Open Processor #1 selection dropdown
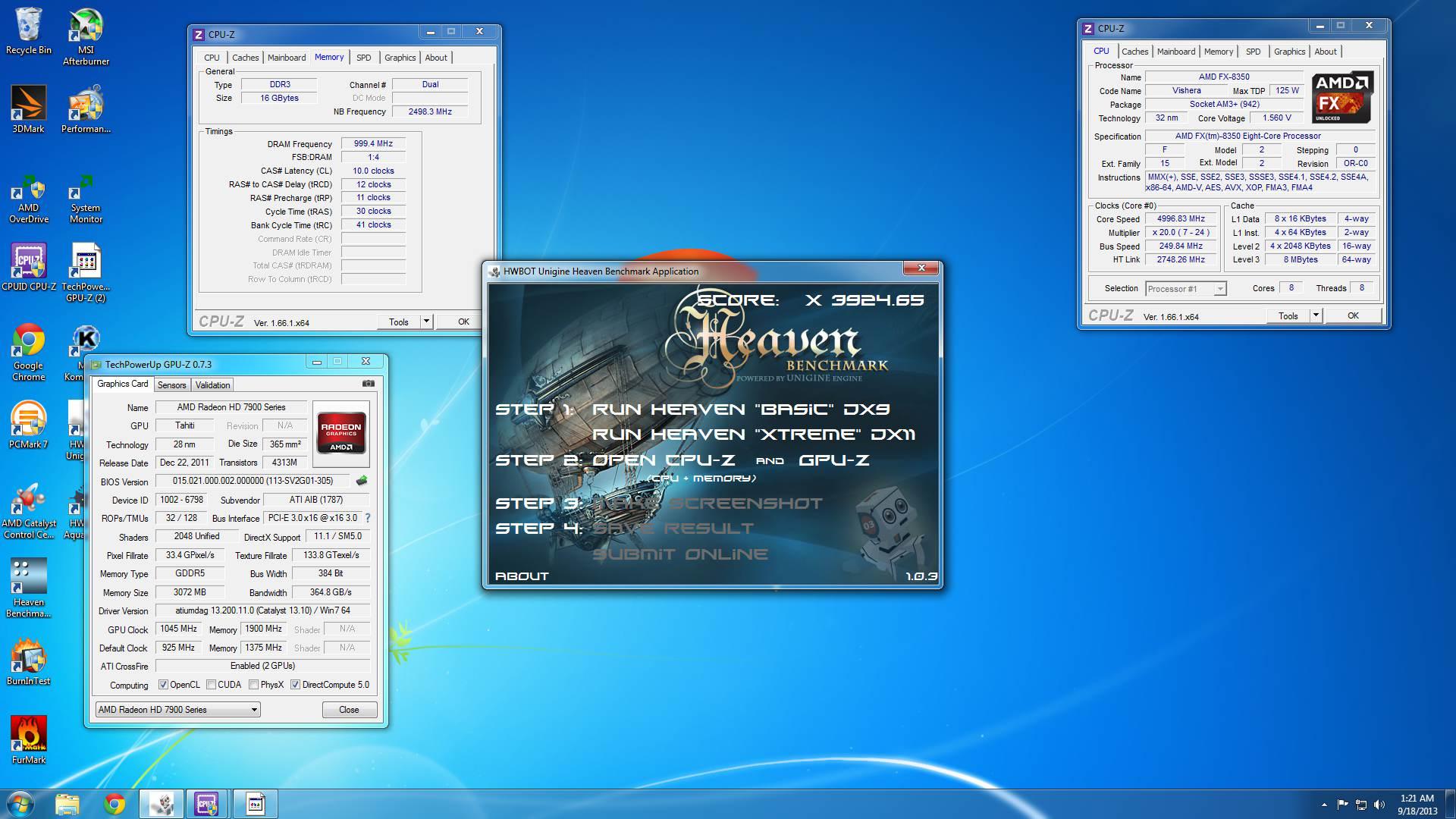The image size is (1456, 819). [1186, 289]
